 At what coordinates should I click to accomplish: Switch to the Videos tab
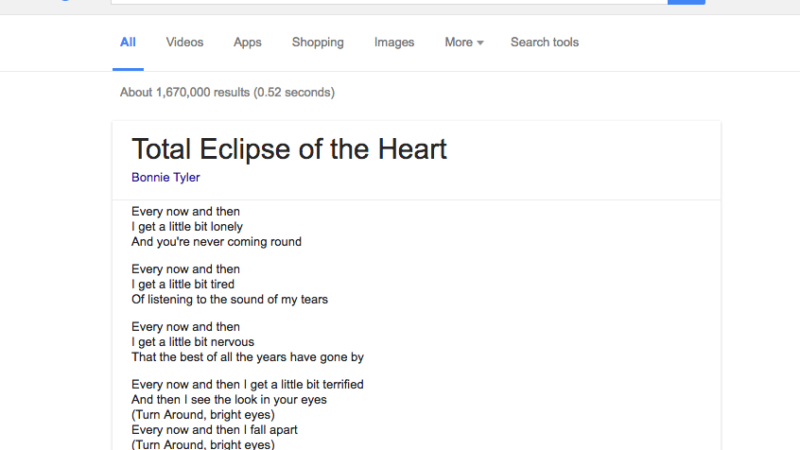click(184, 42)
